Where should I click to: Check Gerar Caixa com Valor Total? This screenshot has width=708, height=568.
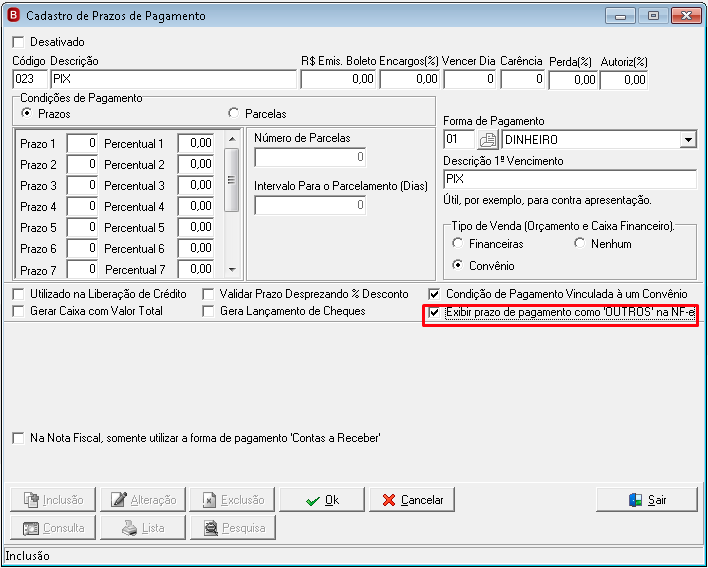pos(19,312)
